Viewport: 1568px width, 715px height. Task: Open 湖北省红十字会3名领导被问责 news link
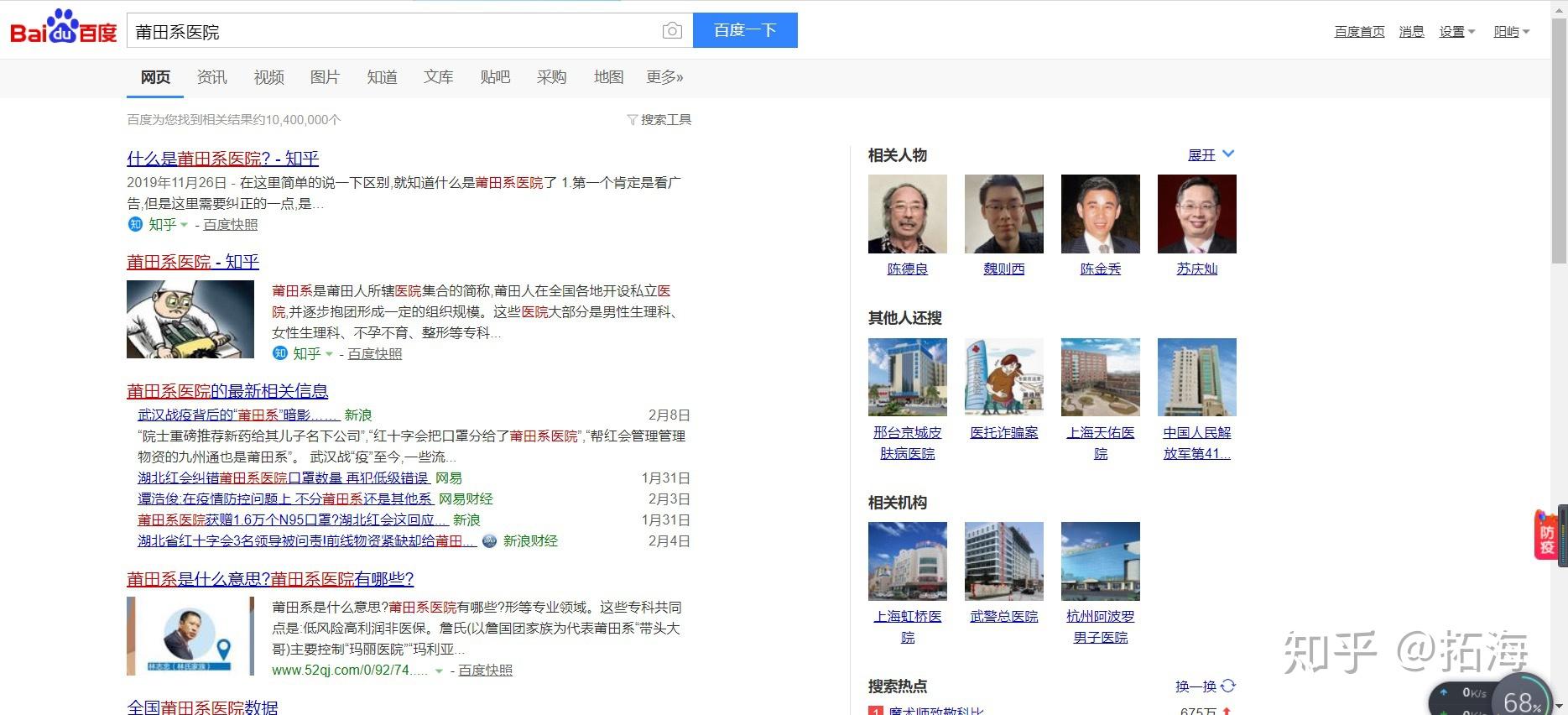tap(307, 541)
